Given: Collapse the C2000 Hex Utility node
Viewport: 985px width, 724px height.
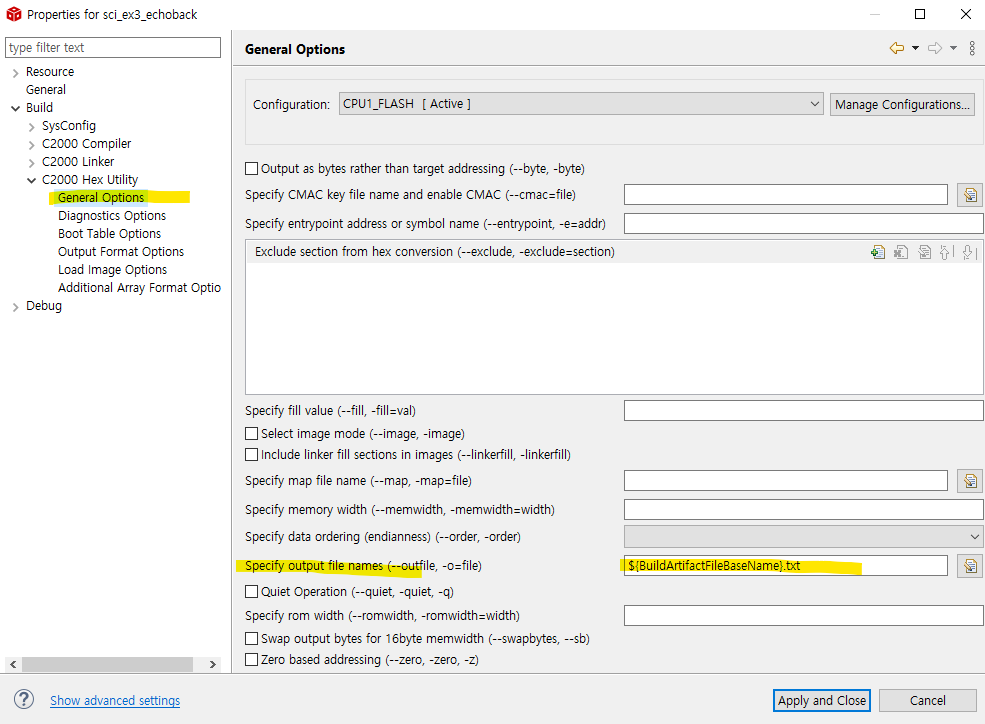Looking at the screenshot, I should coord(31,181).
